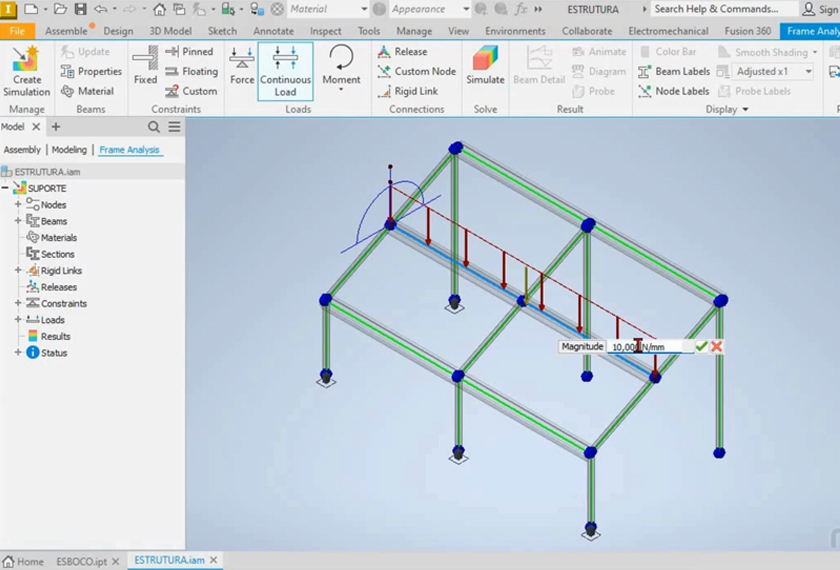
Task: Open the Adjusted x1 dropdown
Action: (808, 72)
